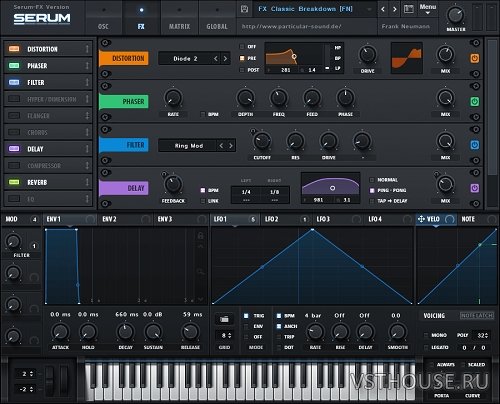Click the Distortion rack enable icon in sidebar
Image resolution: width=500 pixels, height=404 pixels.
[x=14, y=49]
